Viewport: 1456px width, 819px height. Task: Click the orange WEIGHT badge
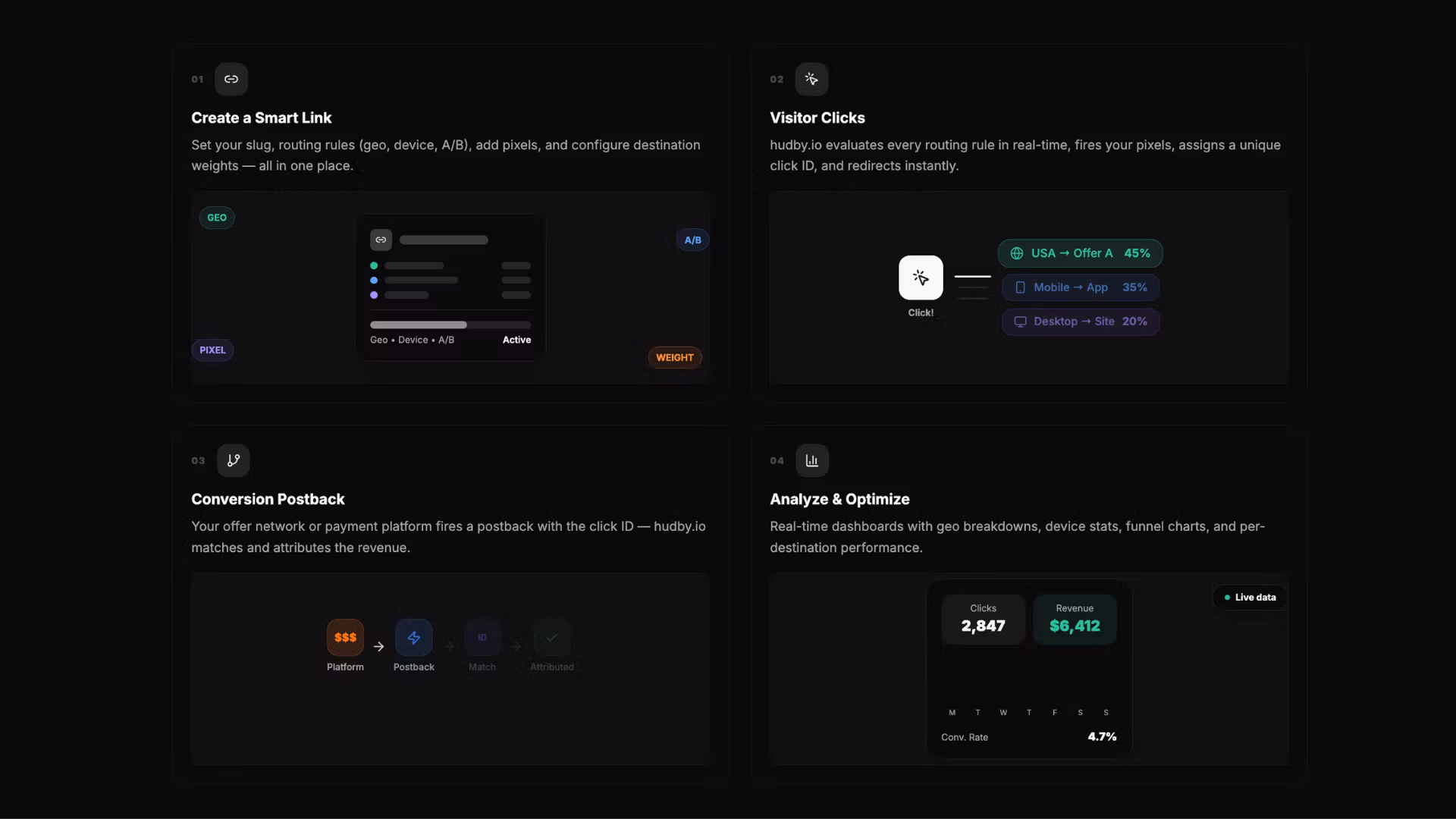(675, 358)
